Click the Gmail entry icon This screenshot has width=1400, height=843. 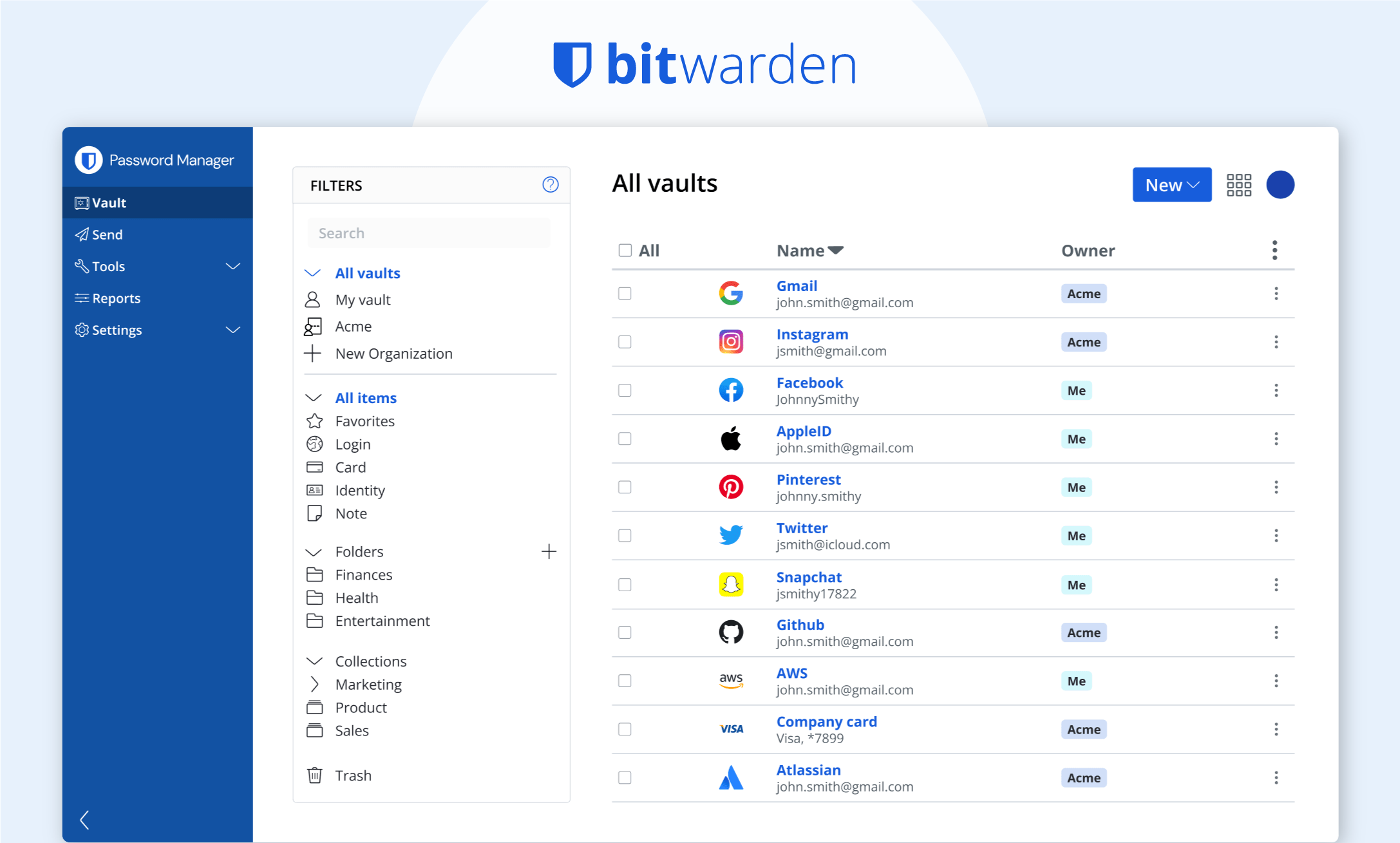pos(730,293)
